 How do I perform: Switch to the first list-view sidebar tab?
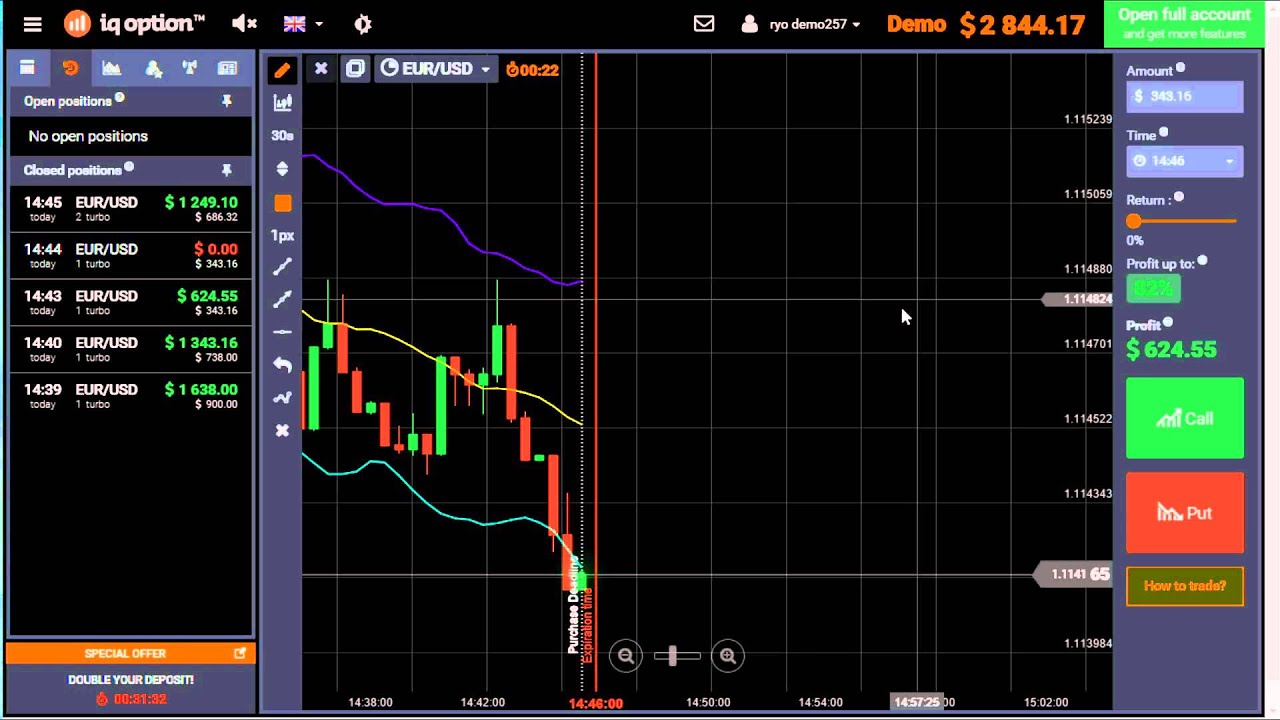pyautogui.click(x=27, y=68)
